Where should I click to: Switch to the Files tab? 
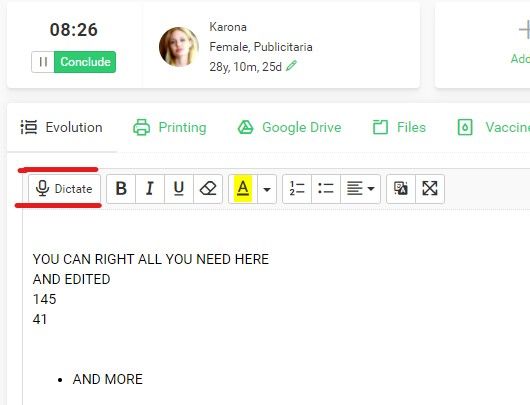pos(399,127)
